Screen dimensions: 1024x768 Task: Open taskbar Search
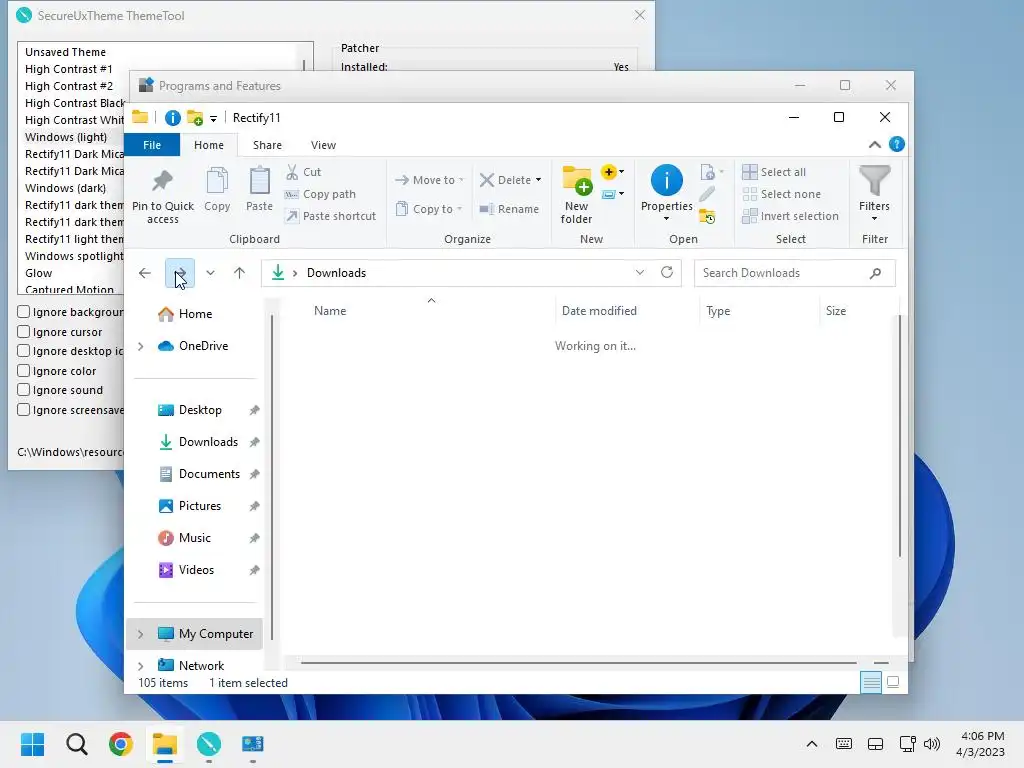point(76,744)
